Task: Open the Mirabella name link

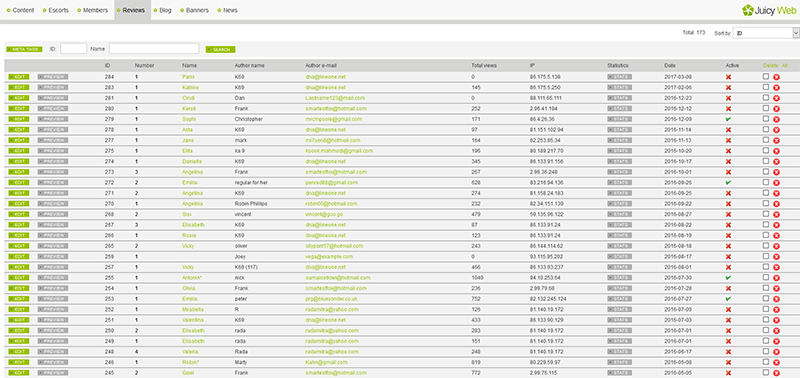Action: tap(192, 309)
